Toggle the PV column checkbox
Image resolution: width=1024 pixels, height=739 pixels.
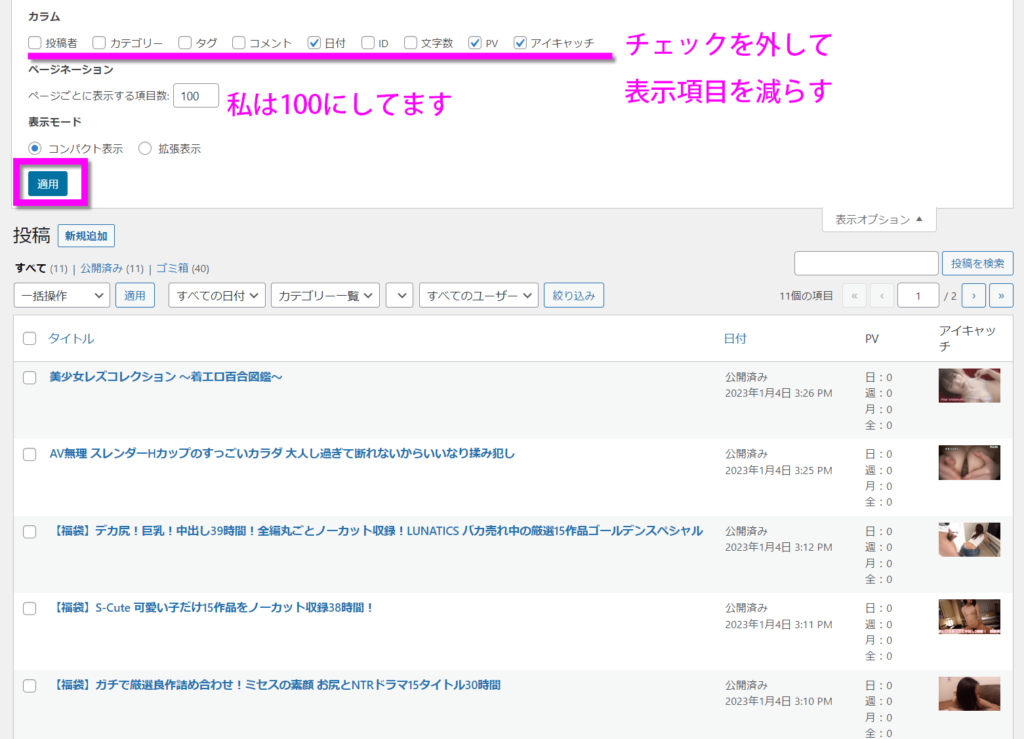(x=475, y=43)
